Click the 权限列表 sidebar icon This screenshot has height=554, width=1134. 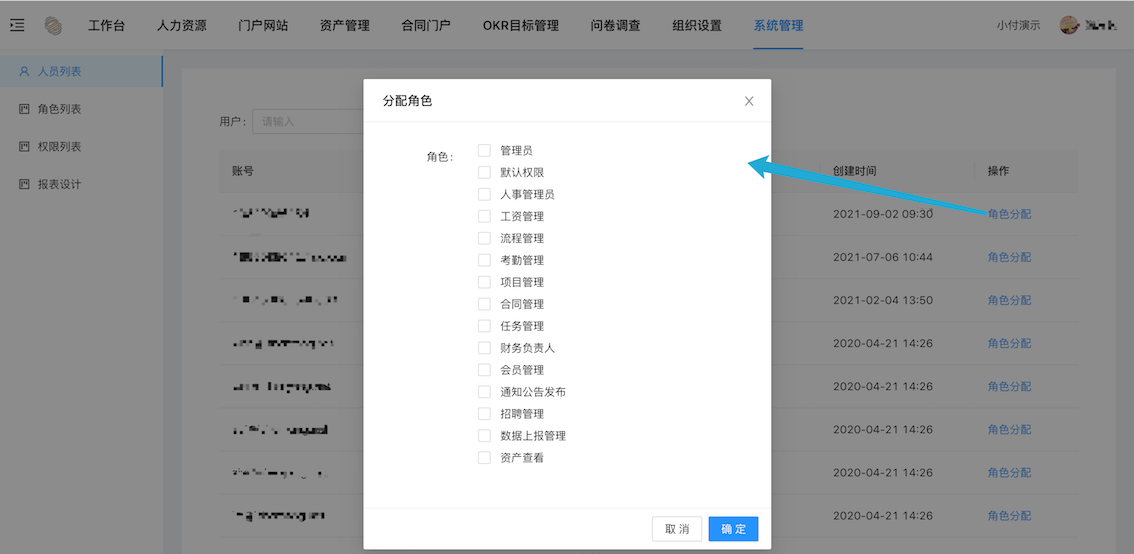coord(24,147)
